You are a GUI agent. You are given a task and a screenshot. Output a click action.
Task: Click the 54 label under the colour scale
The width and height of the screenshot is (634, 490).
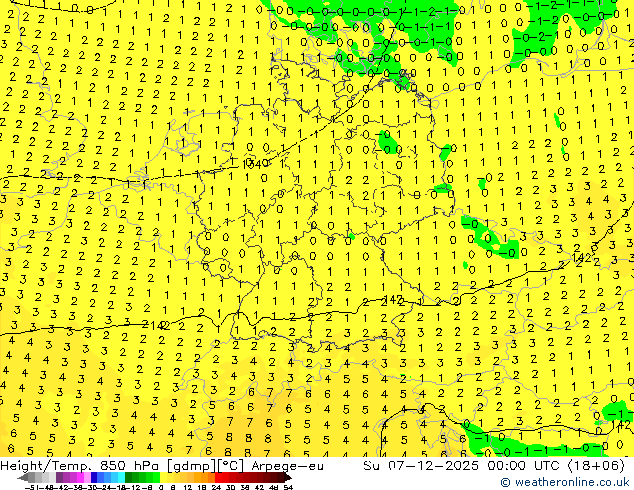pos(288,487)
